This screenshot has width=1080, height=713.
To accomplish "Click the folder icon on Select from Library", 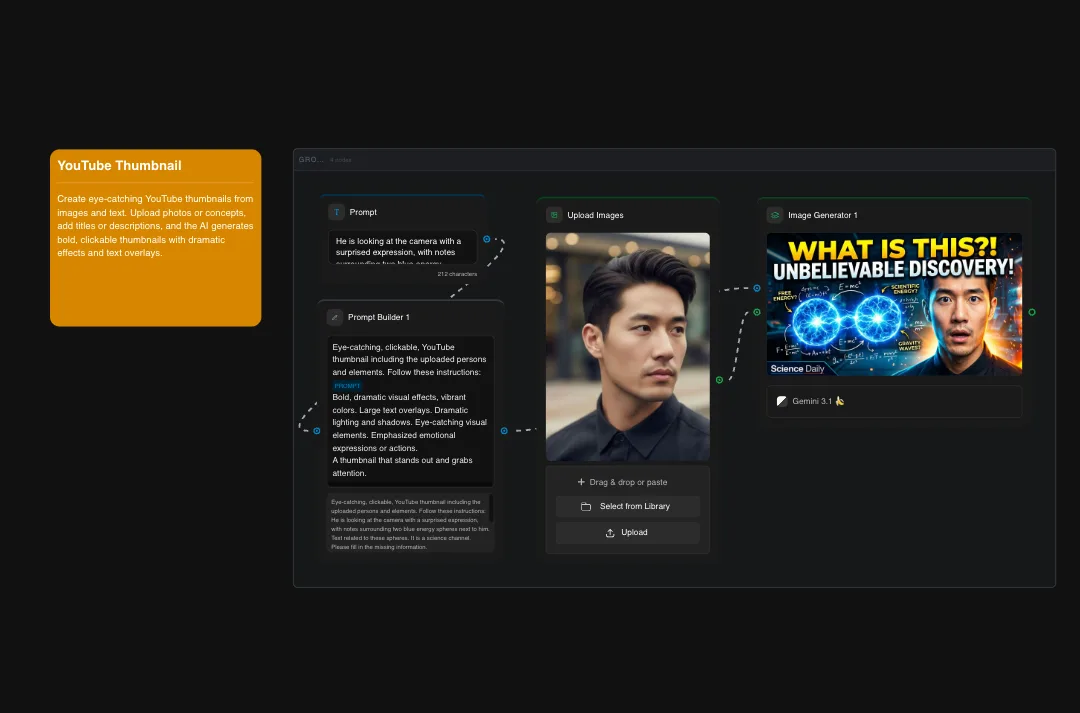I will [586, 506].
